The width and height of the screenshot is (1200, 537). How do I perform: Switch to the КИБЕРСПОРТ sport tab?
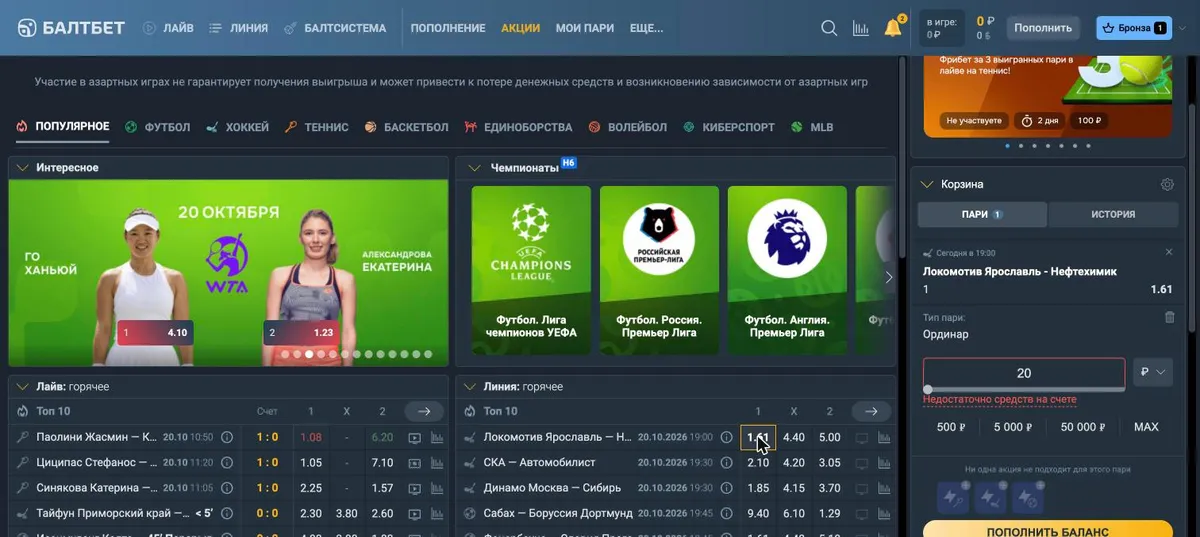[x=729, y=127]
